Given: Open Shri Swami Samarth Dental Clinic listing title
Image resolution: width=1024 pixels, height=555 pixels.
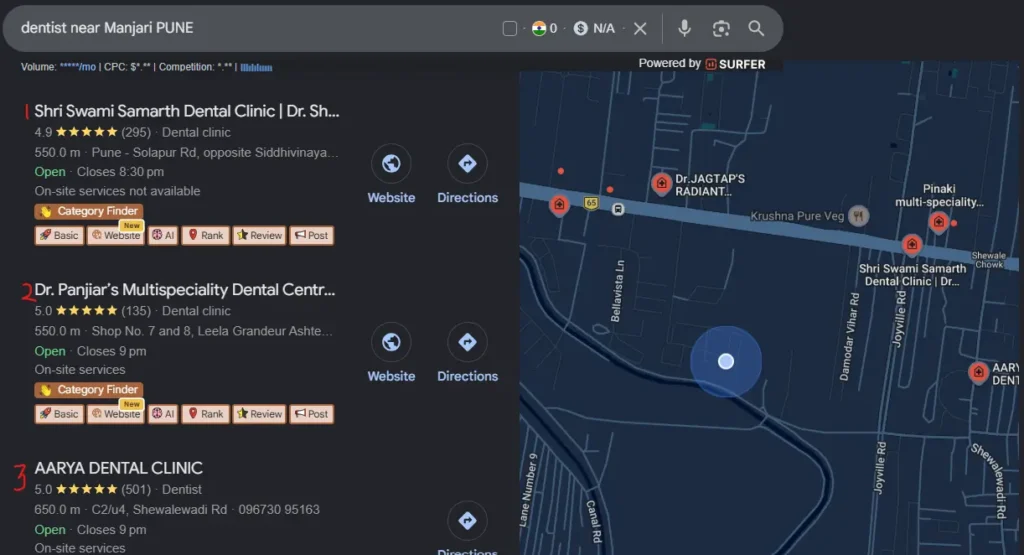Looking at the screenshot, I should 187,111.
